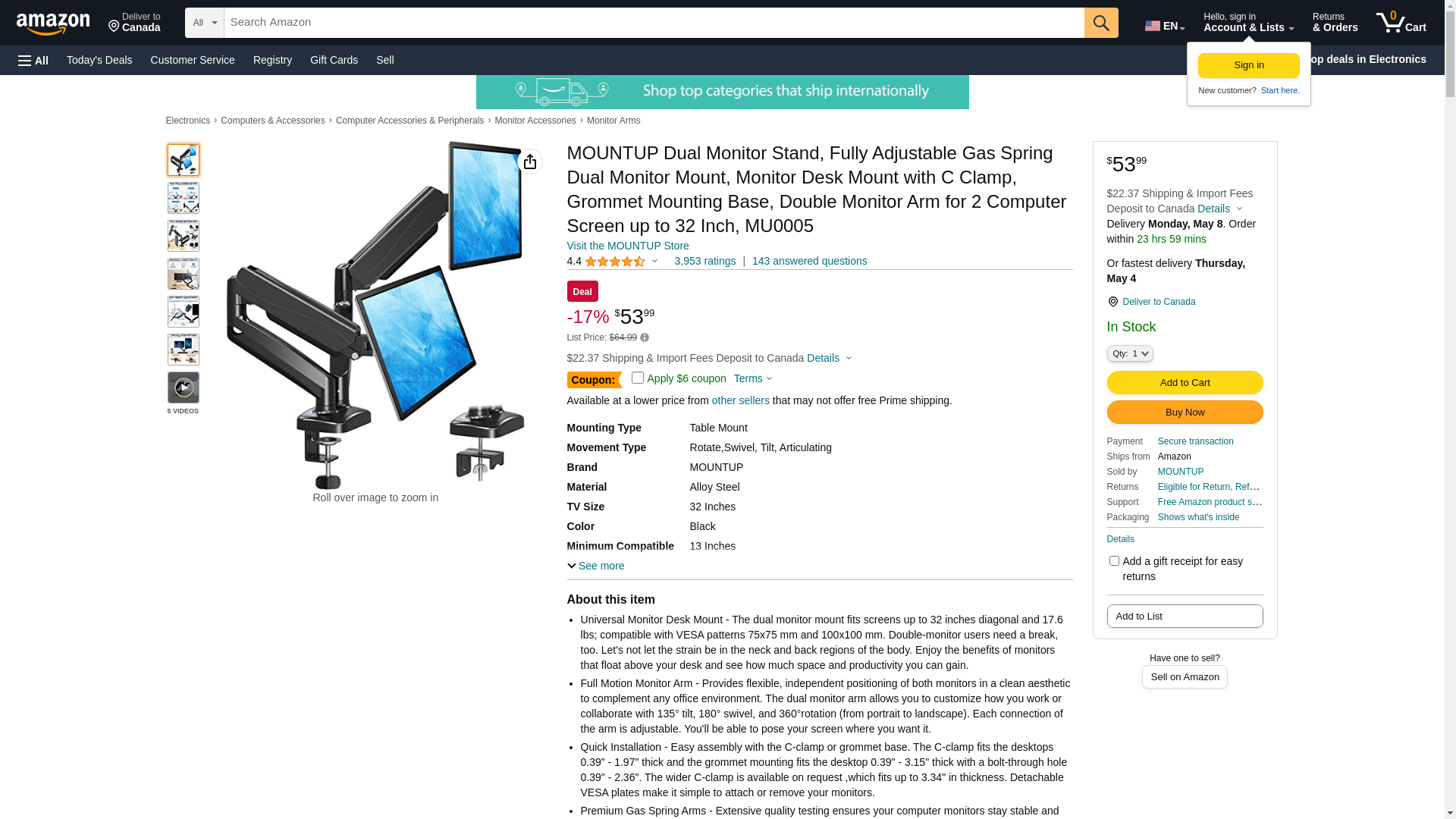Viewport: 1456px width, 819px height.
Task: Enable the gift receipt checkbox
Action: point(1114,561)
